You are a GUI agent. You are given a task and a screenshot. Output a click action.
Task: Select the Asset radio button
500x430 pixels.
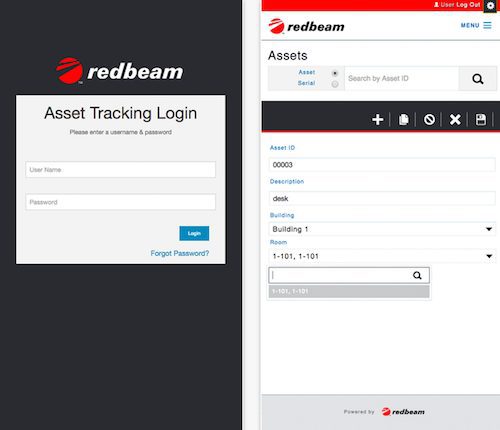(x=335, y=73)
